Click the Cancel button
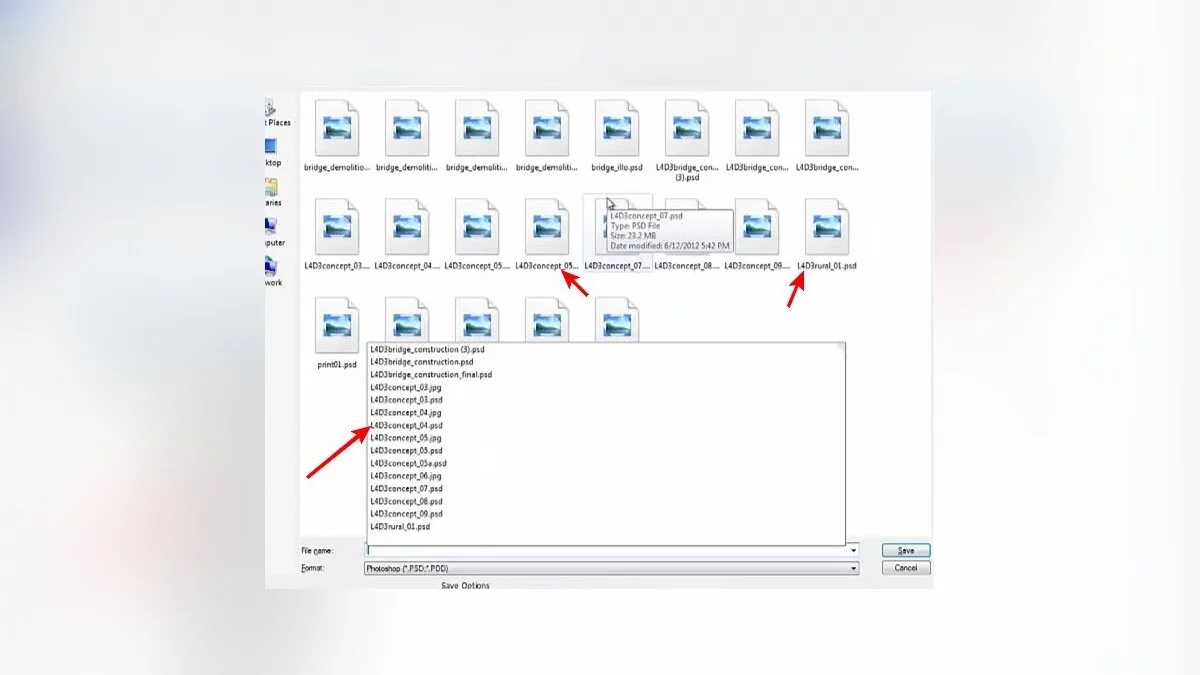 (906, 567)
